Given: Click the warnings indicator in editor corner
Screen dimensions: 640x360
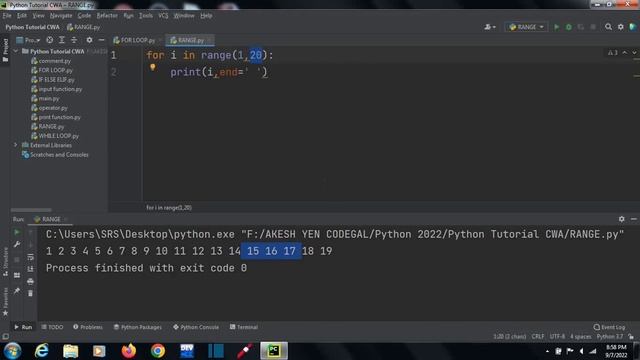Looking at the screenshot, I should point(612,53).
